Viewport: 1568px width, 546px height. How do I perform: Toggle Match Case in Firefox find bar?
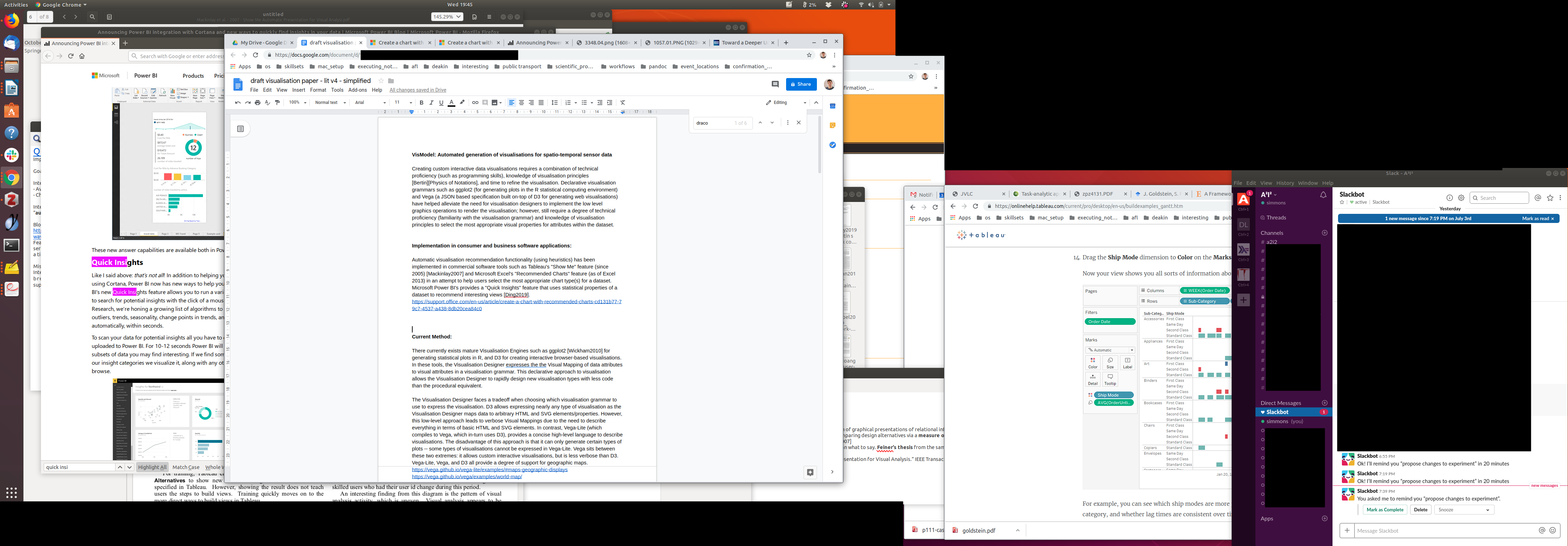point(185,468)
